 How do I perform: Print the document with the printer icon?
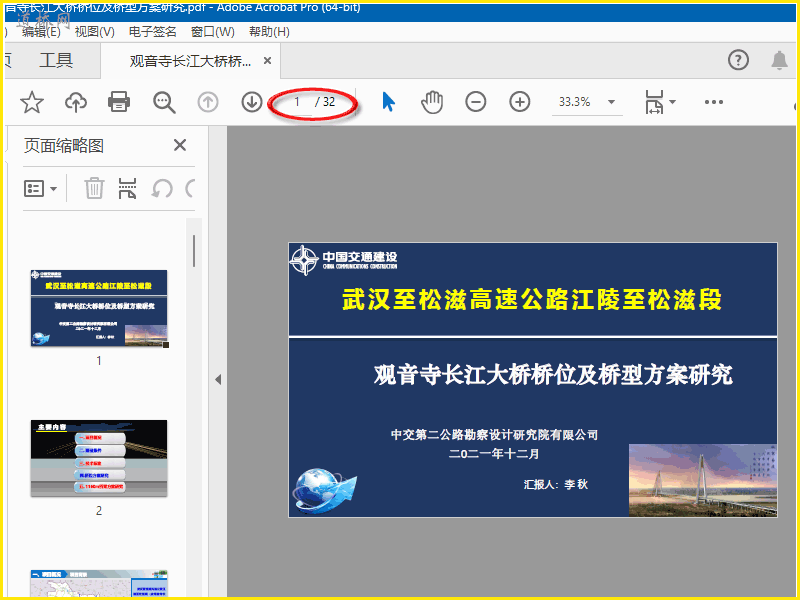(119, 102)
